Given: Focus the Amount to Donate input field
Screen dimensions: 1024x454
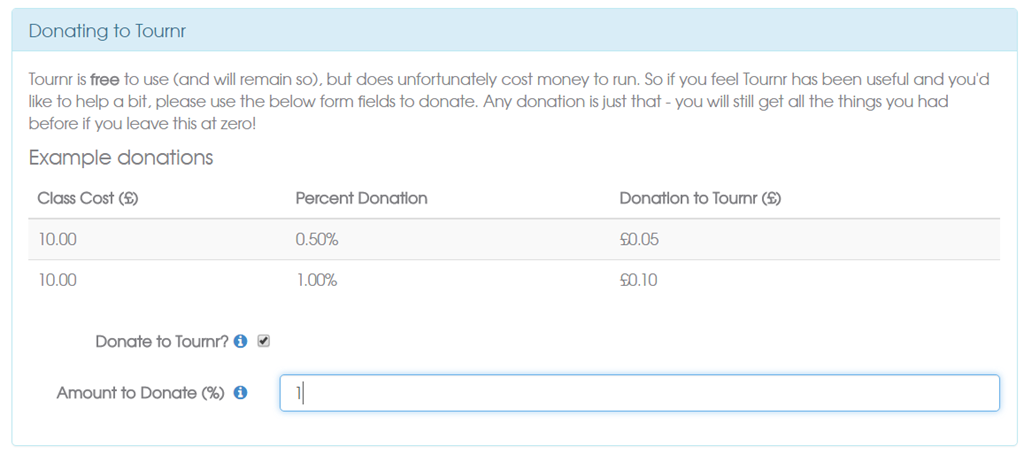Looking at the screenshot, I should tap(639, 393).
